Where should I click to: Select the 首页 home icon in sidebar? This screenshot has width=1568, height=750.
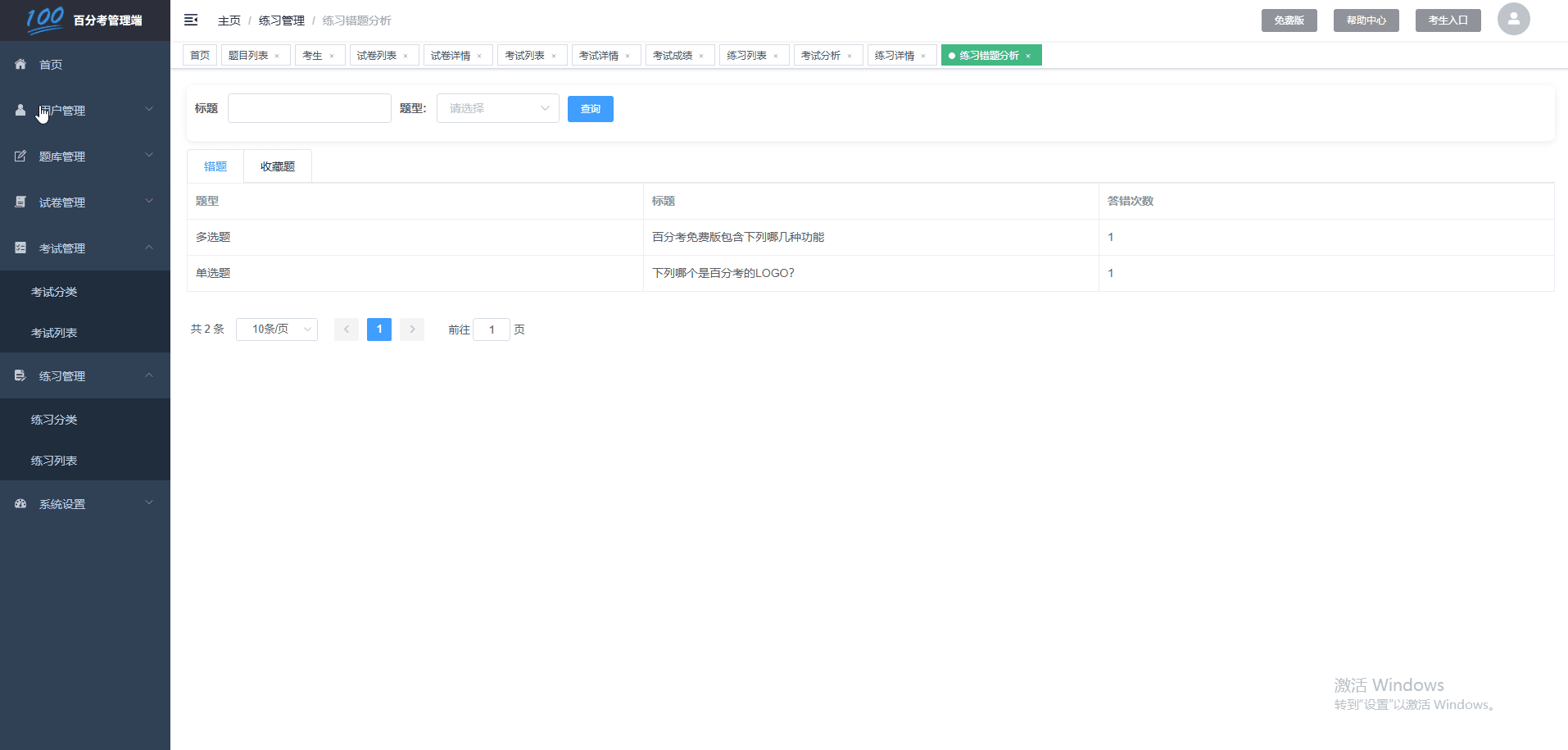pyautogui.click(x=20, y=63)
